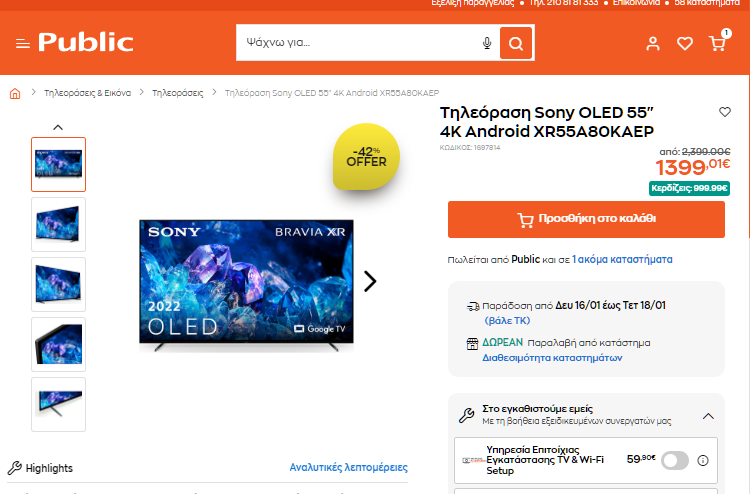Click the orange search magnifier button

click(516, 43)
